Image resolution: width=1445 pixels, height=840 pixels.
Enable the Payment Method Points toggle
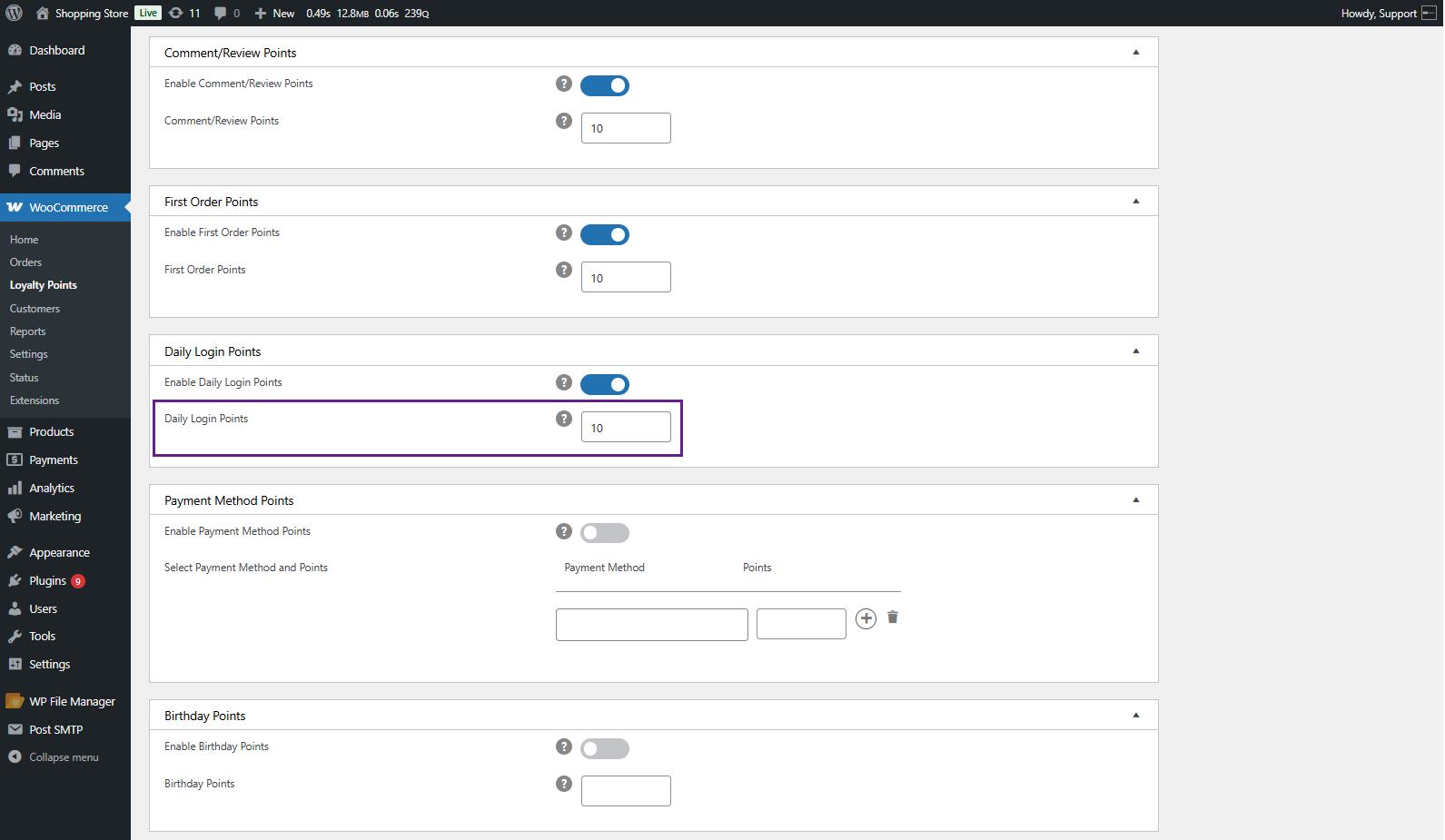(x=605, y=533)
